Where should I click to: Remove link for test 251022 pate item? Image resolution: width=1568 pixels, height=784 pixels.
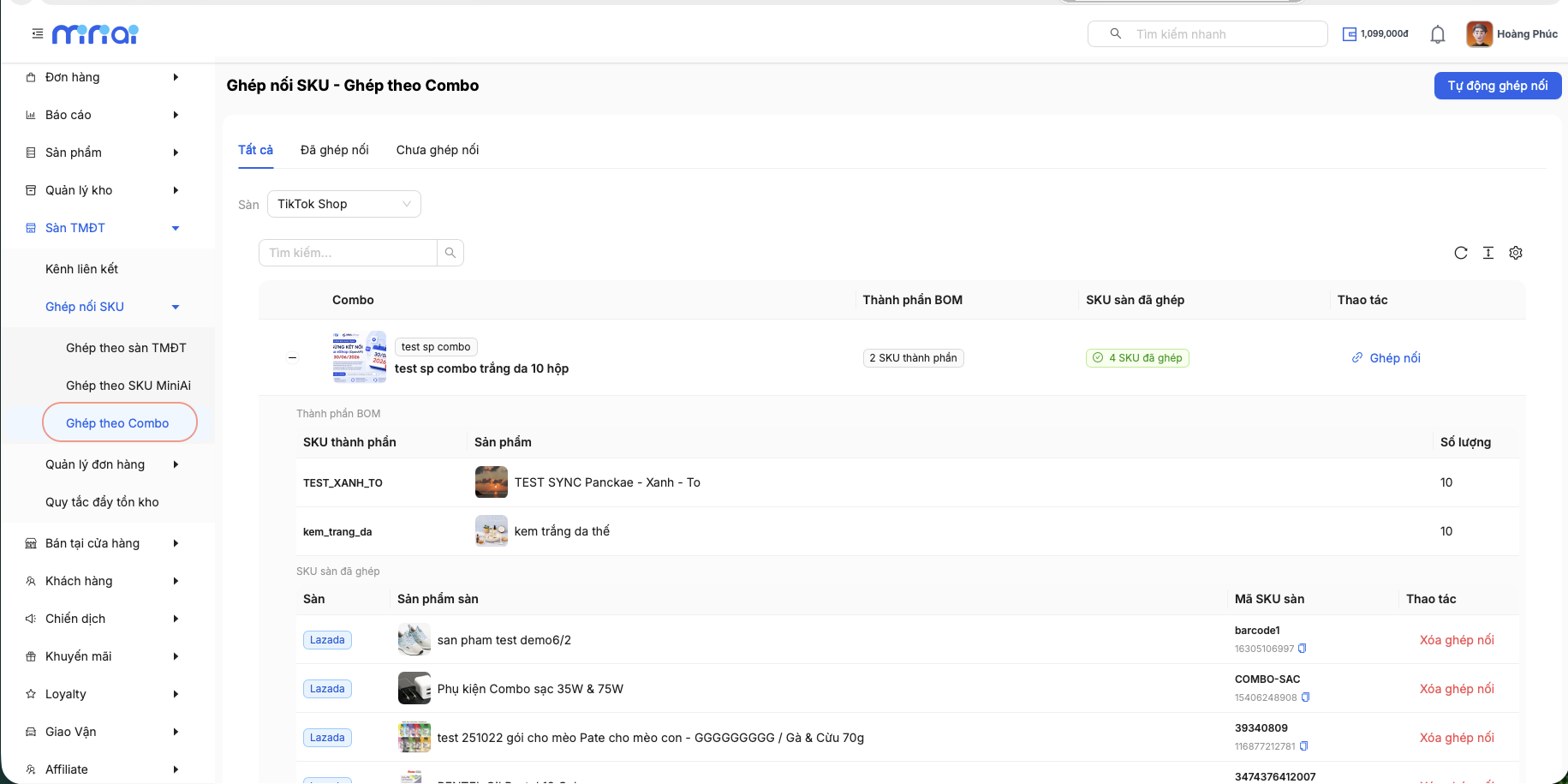click(x=1457, y=738)
